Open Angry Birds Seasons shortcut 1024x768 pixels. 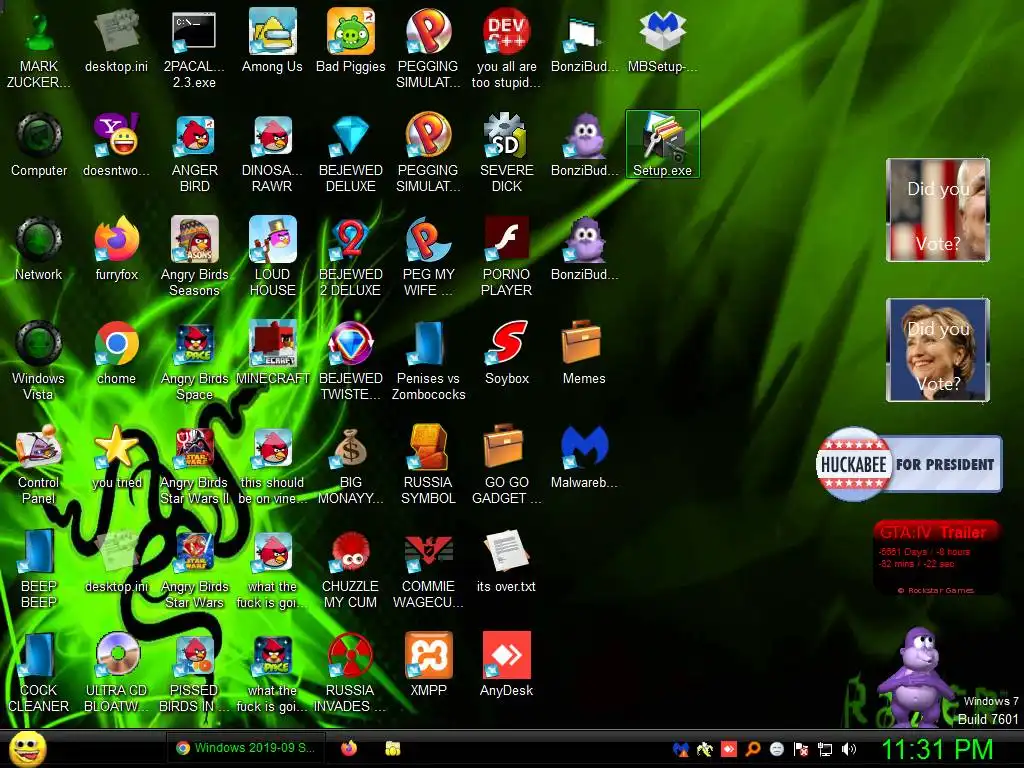(x=194, y=256)
